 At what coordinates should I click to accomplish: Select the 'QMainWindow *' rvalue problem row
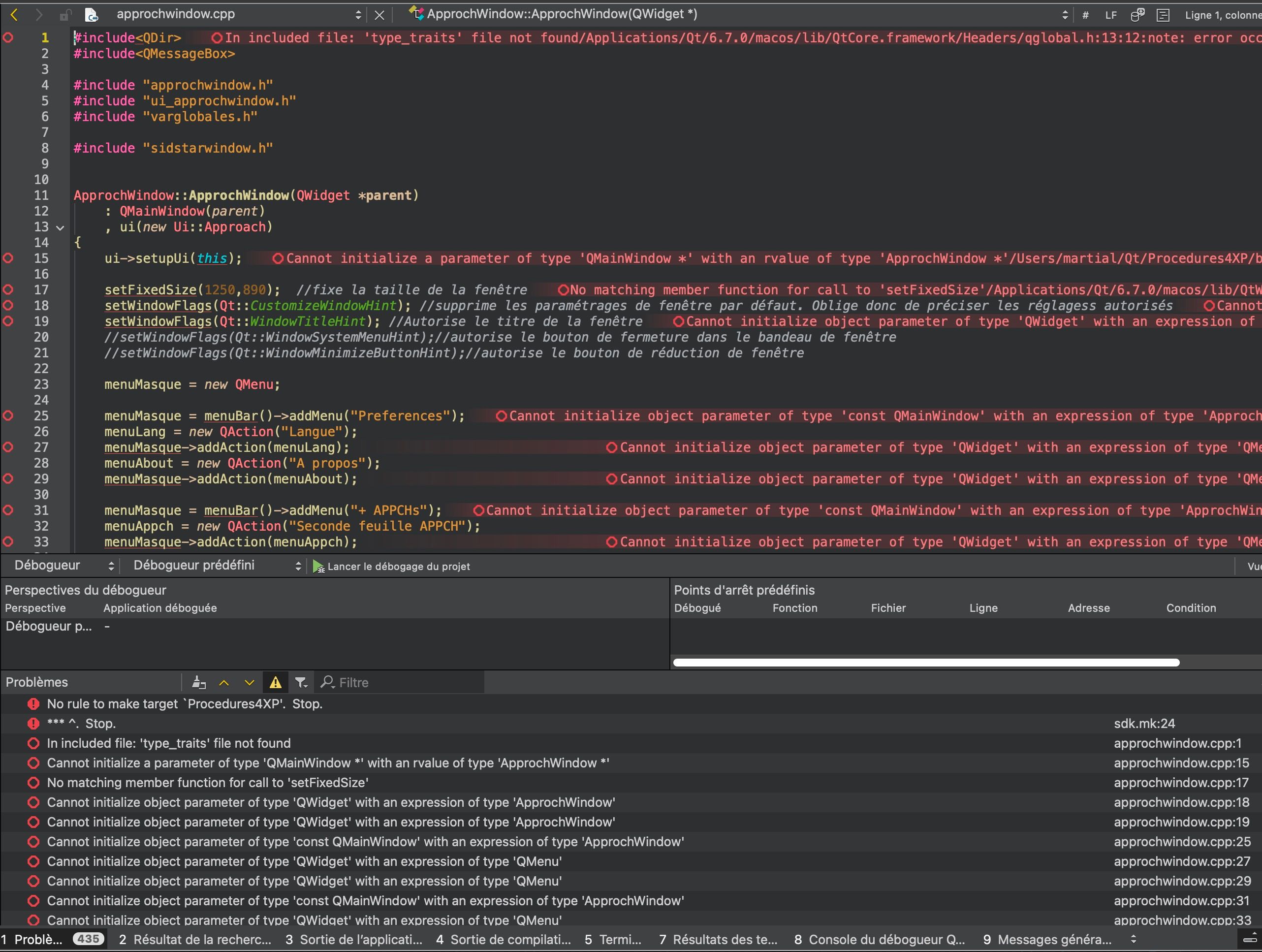[x=631, y=762]
